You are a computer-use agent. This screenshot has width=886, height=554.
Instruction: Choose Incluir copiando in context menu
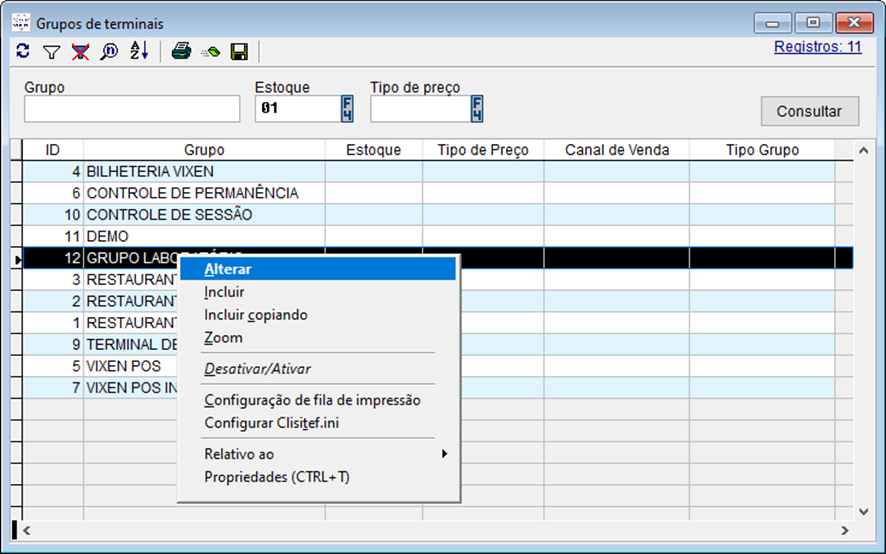click(256, 315)
